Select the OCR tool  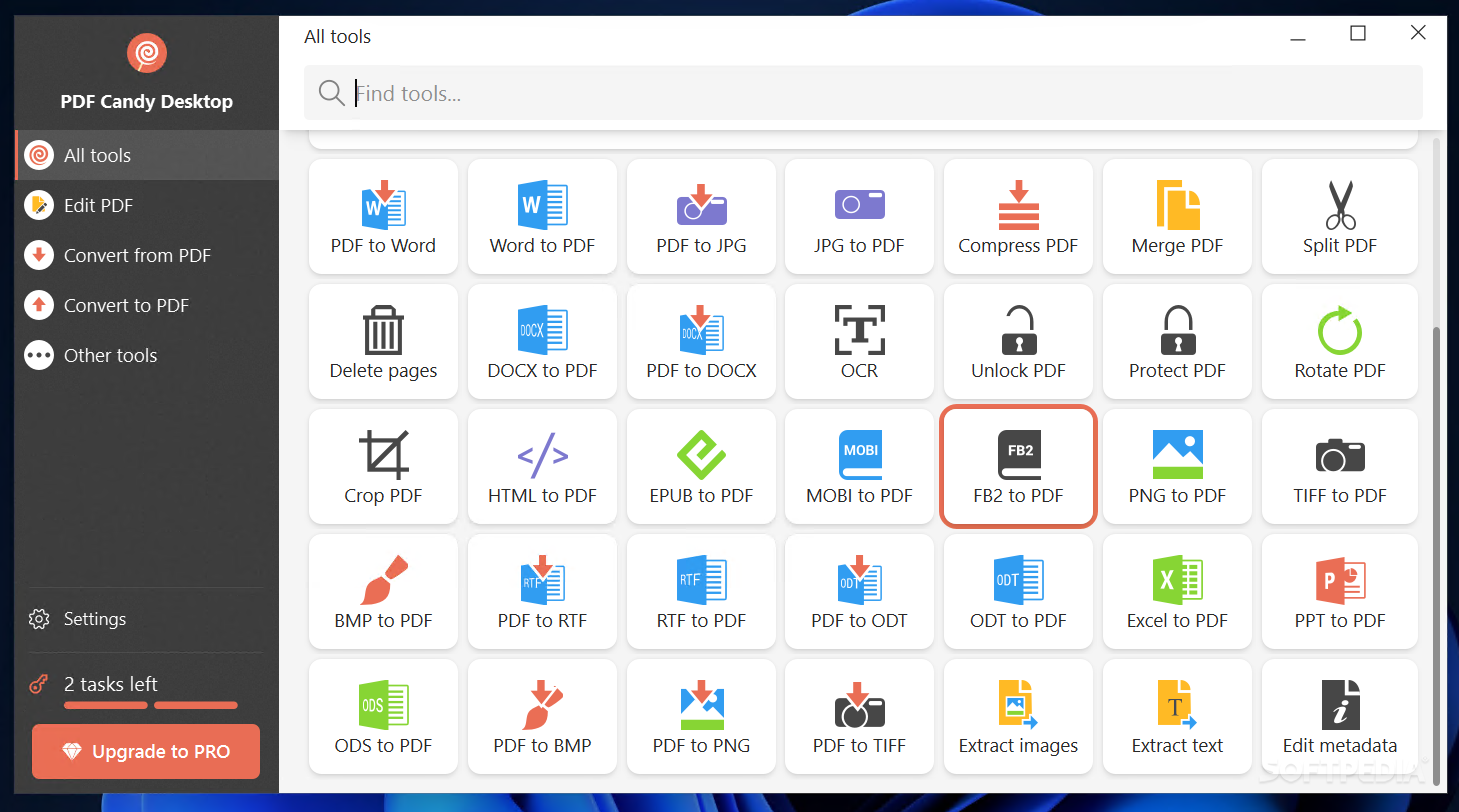859,342
